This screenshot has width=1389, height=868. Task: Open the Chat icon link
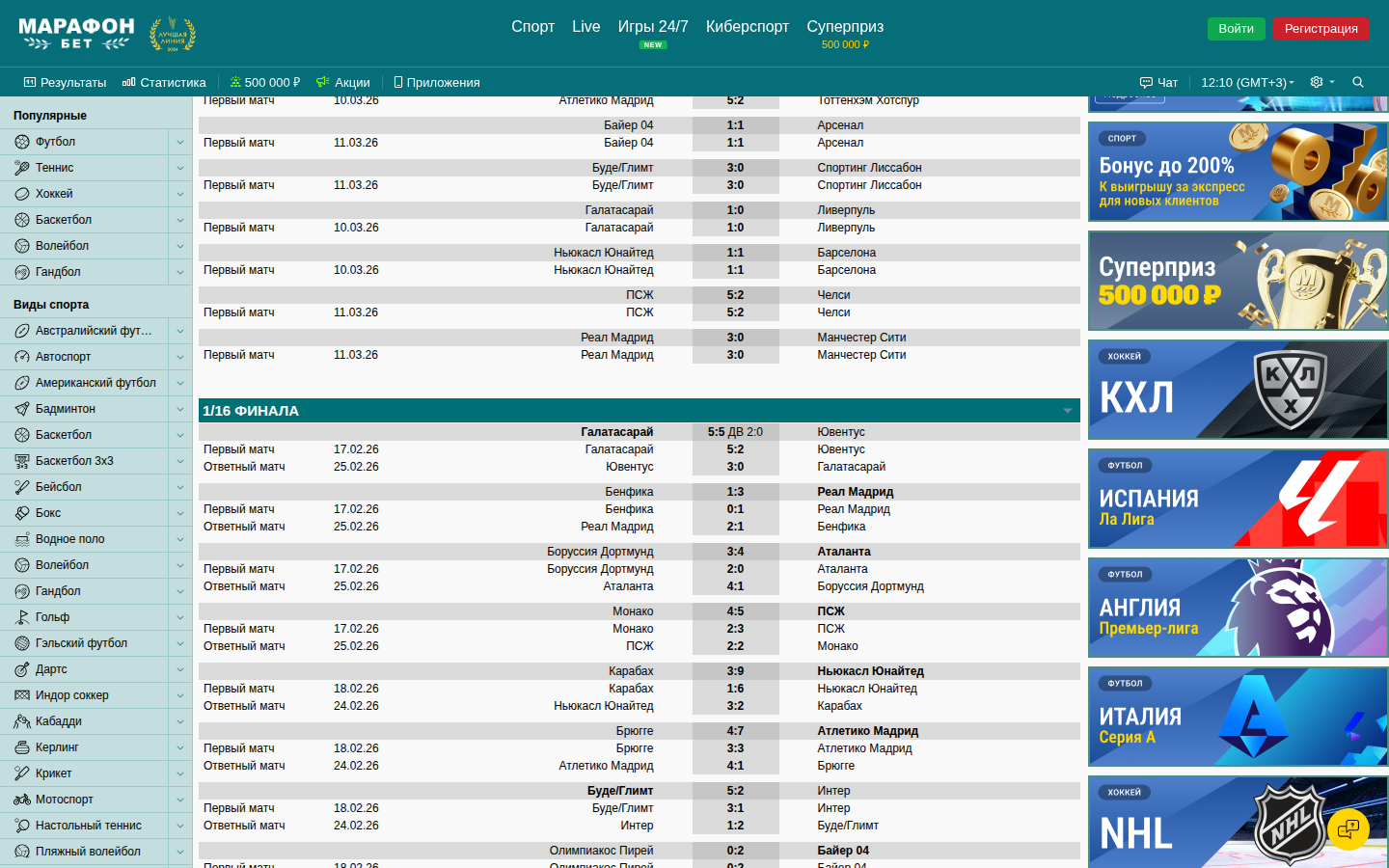[x=1158, y=82]
